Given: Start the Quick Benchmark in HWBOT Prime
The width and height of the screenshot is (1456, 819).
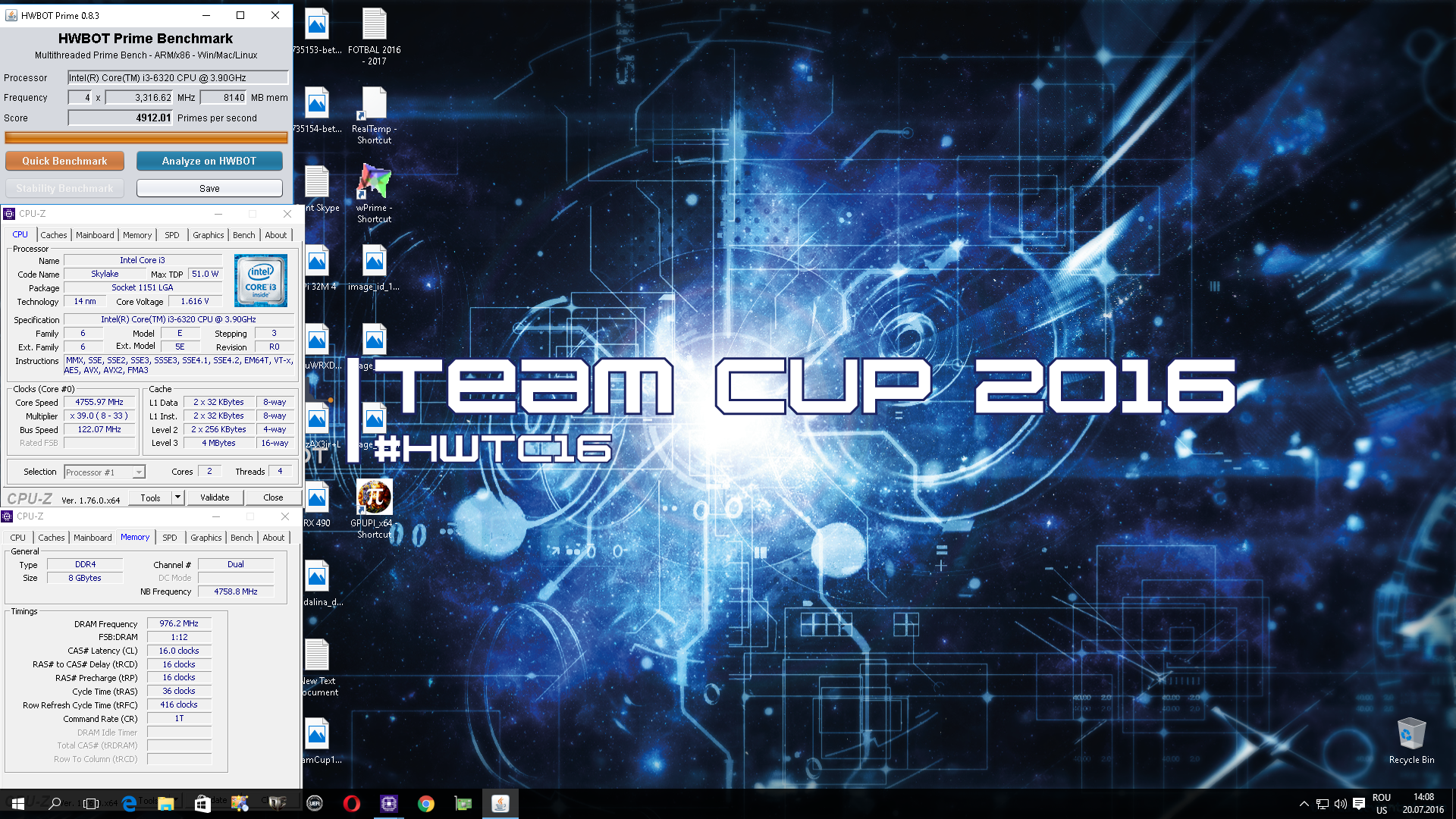Looking at the screenshot, I should 64,161.
